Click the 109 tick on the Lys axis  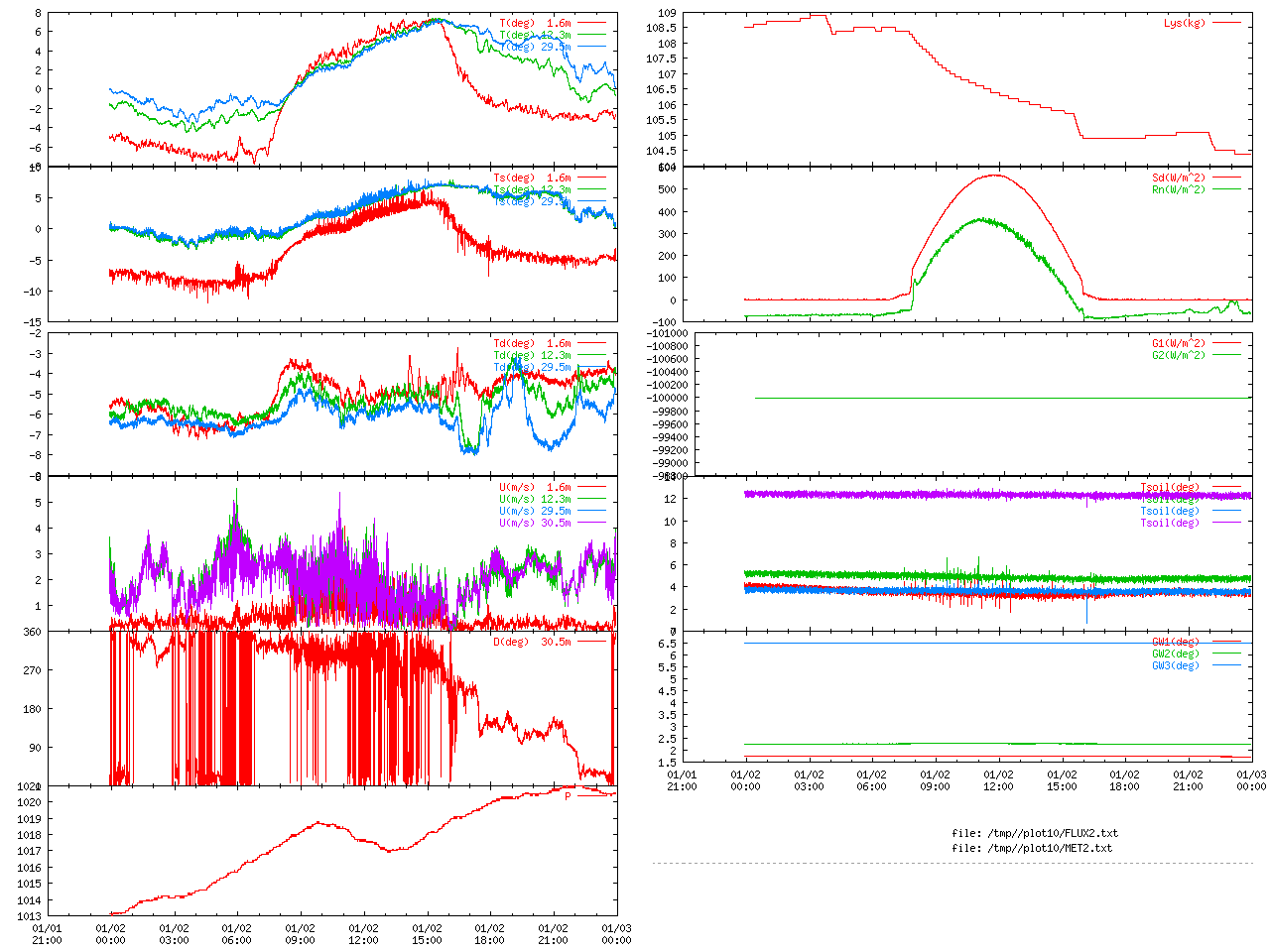667,13
